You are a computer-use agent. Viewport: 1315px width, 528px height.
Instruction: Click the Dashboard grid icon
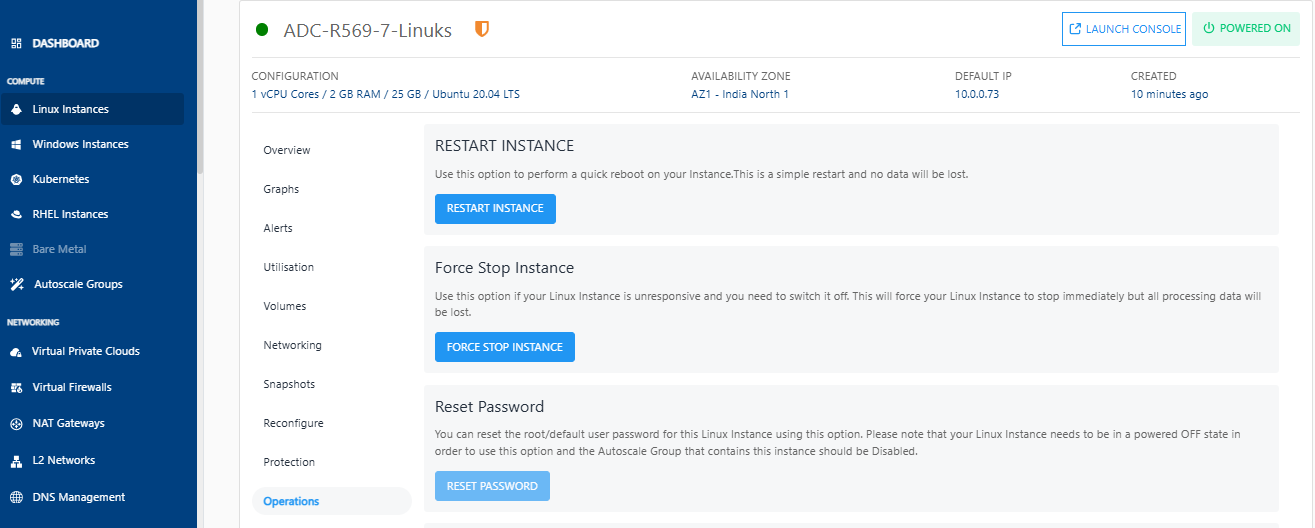16,44
